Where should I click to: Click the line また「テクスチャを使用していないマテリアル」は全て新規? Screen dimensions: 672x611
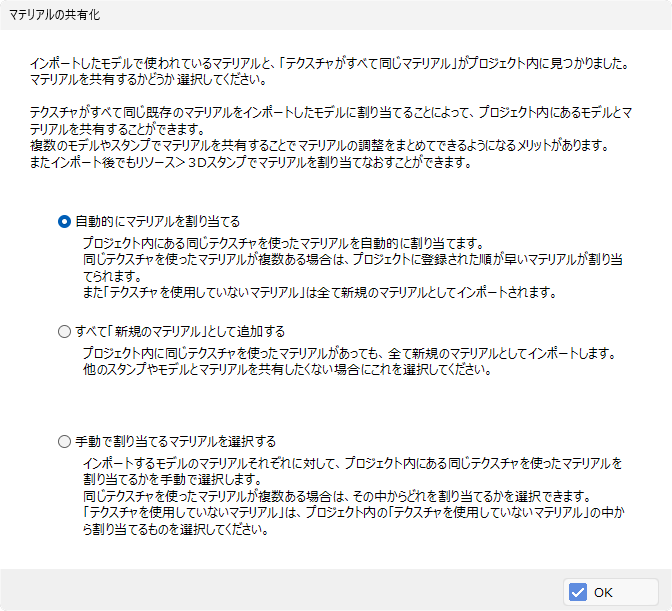pyautogui.click(x=319, y=293)
